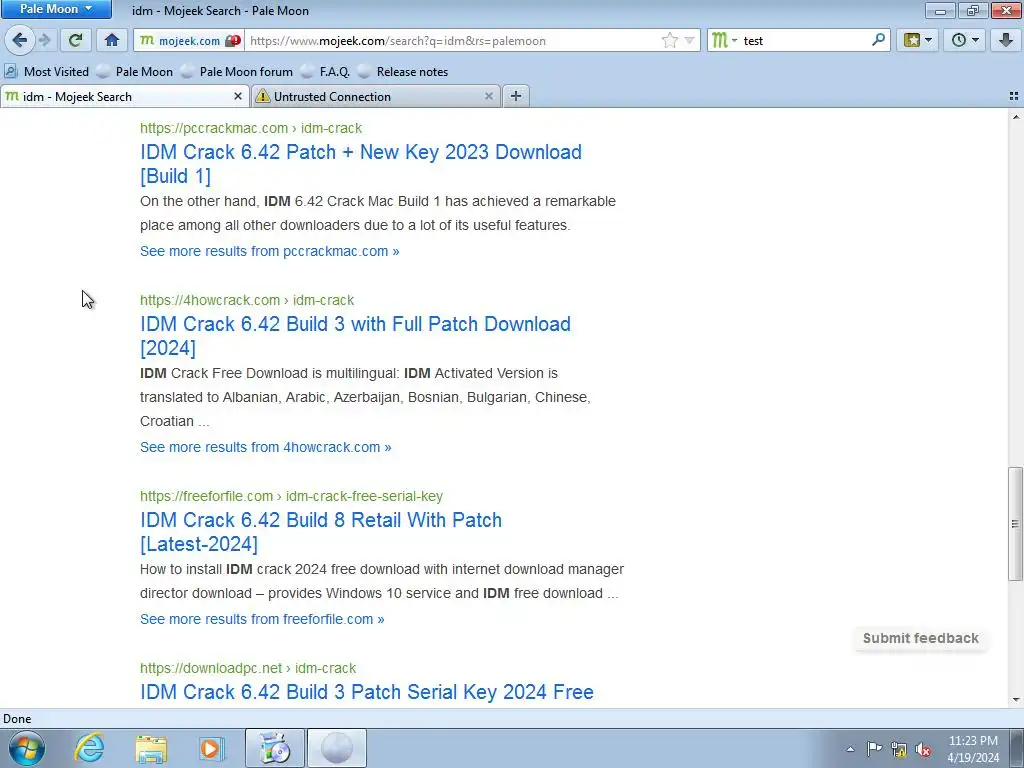Screen dimensions: 1024x768
Task: Click the scrollbar down arrow
Action: (x=1015, y=700)
